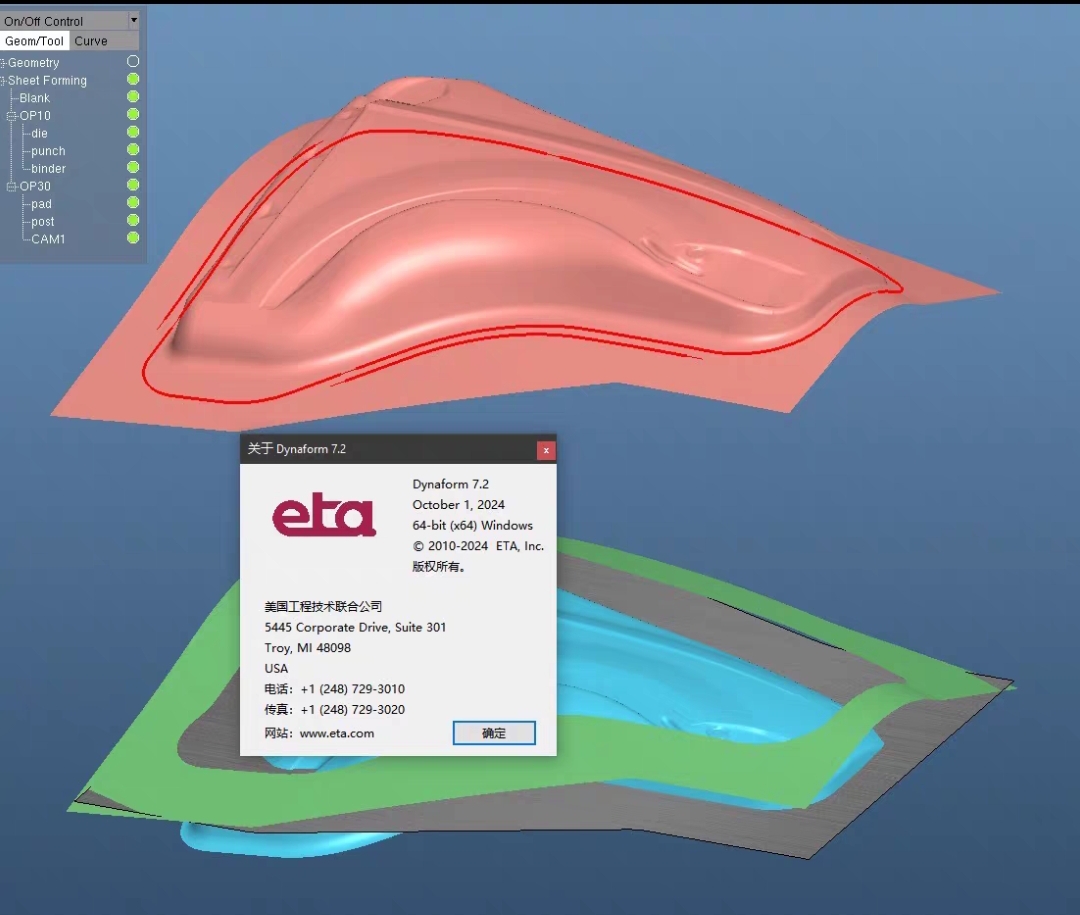The width and height of the screenshot is (1080, 915).
Task: Collapse the OP30 tree node
Action: [x=12, y=186]
